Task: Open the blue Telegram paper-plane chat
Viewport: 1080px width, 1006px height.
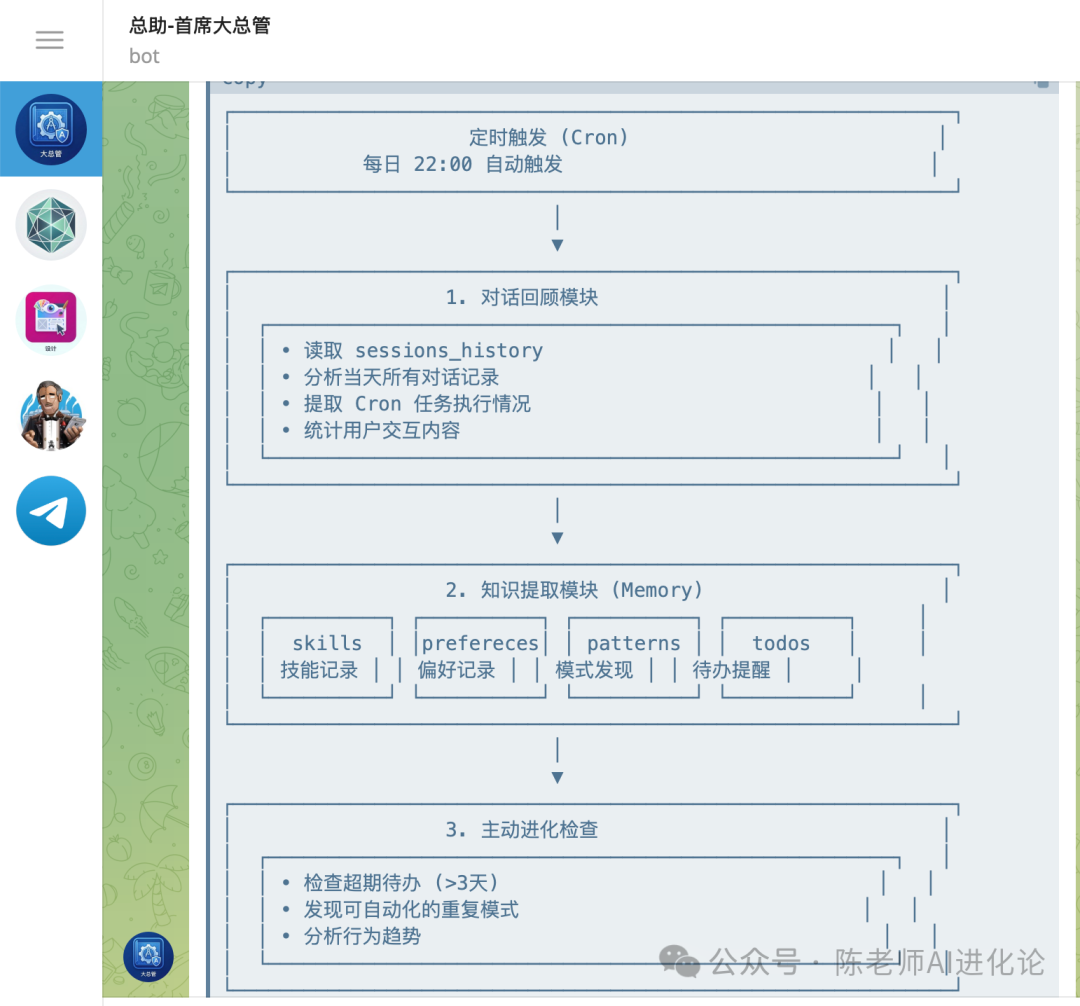Action: (x=51, y=511)
